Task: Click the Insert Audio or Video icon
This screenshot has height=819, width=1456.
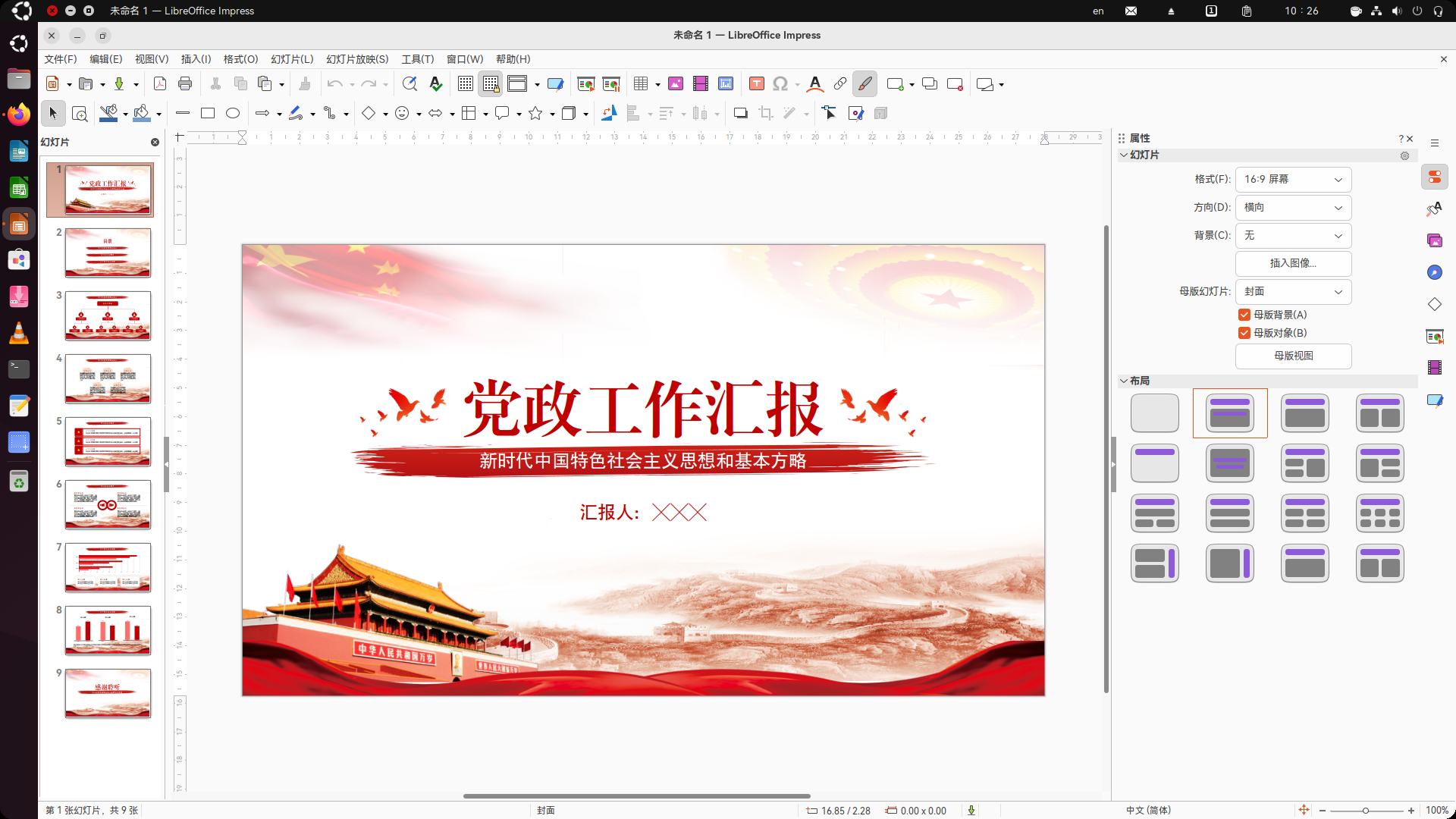Action: pos(701,84)
